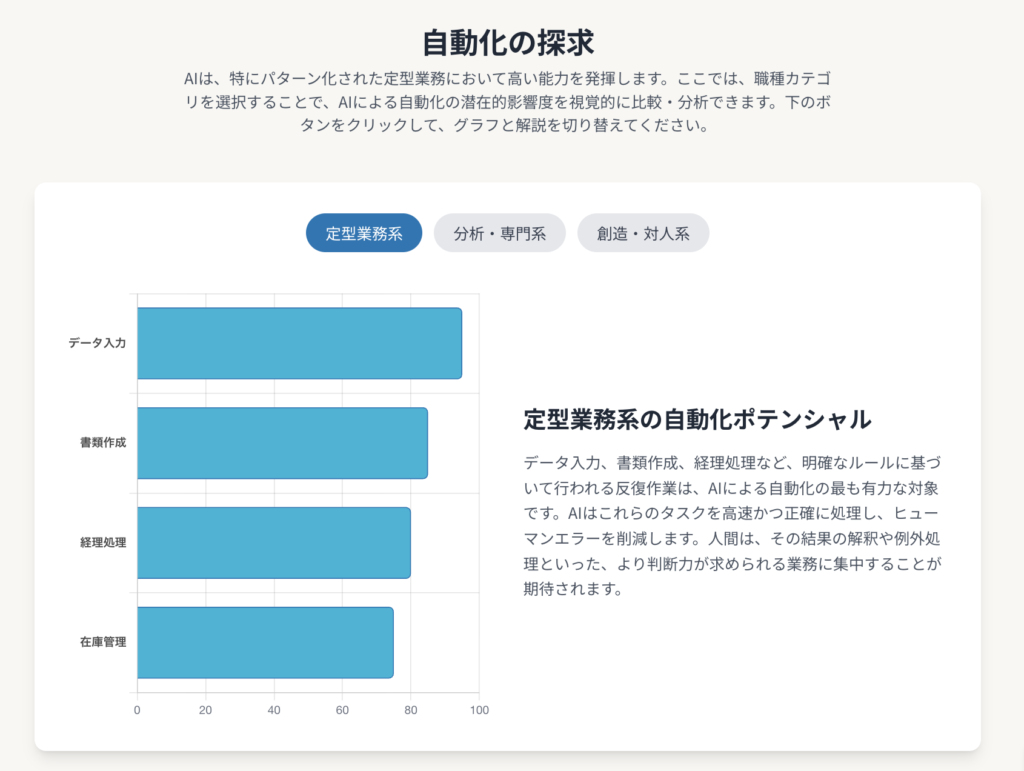
Task: Click the 在庫管理 chart bar
Action: tap(265, 642)
